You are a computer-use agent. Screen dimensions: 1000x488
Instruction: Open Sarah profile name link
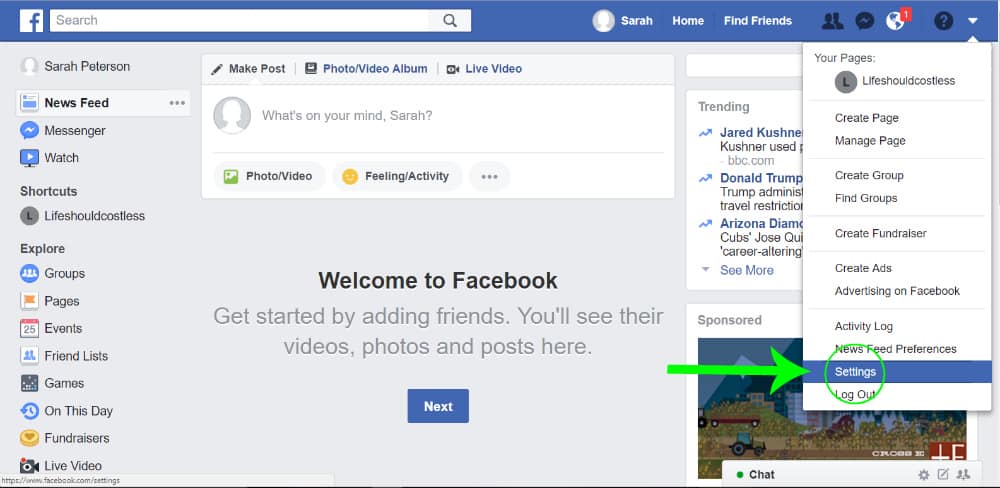pyautogui.click(x=636, y=20)
